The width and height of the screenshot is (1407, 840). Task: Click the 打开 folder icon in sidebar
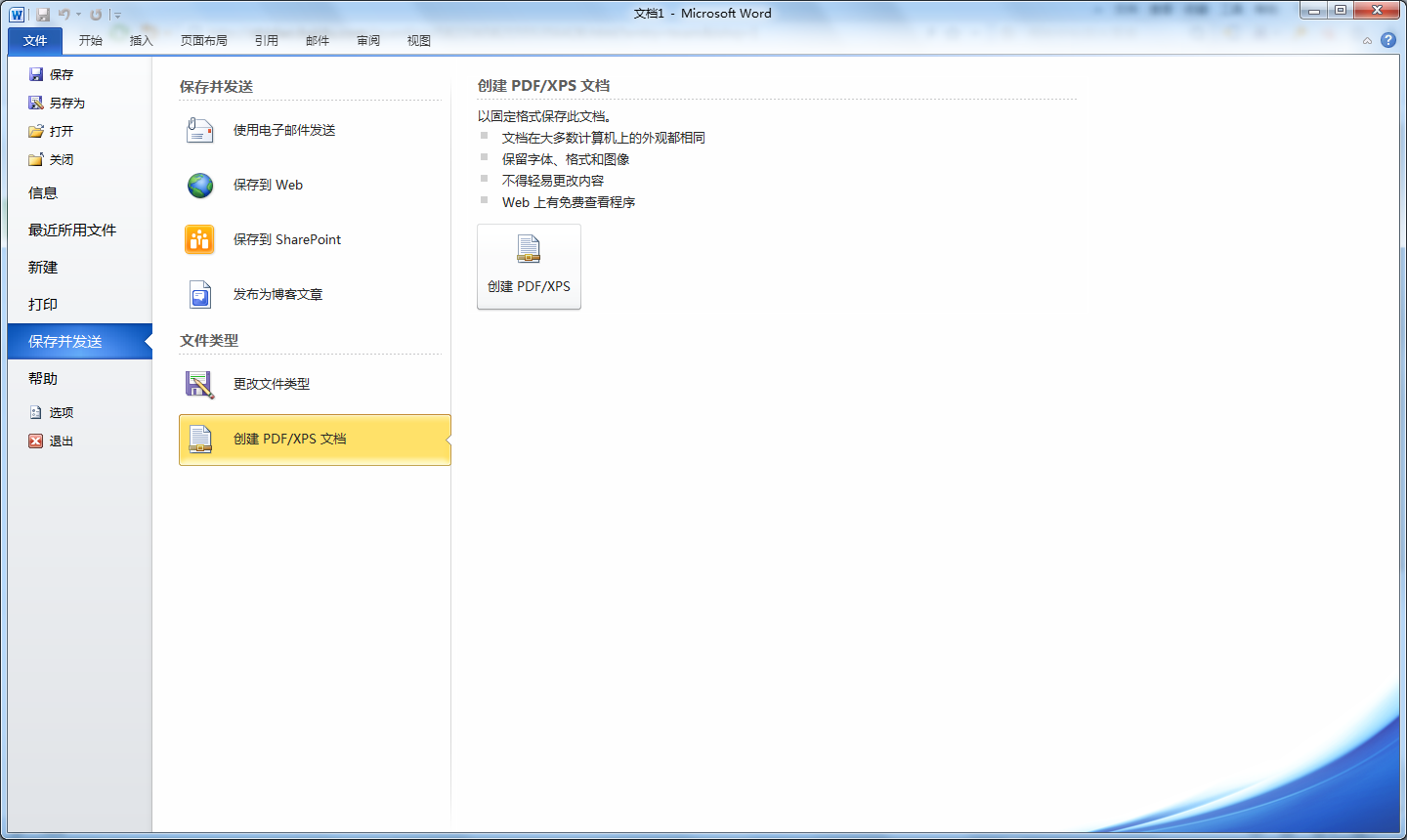(36, 131)
